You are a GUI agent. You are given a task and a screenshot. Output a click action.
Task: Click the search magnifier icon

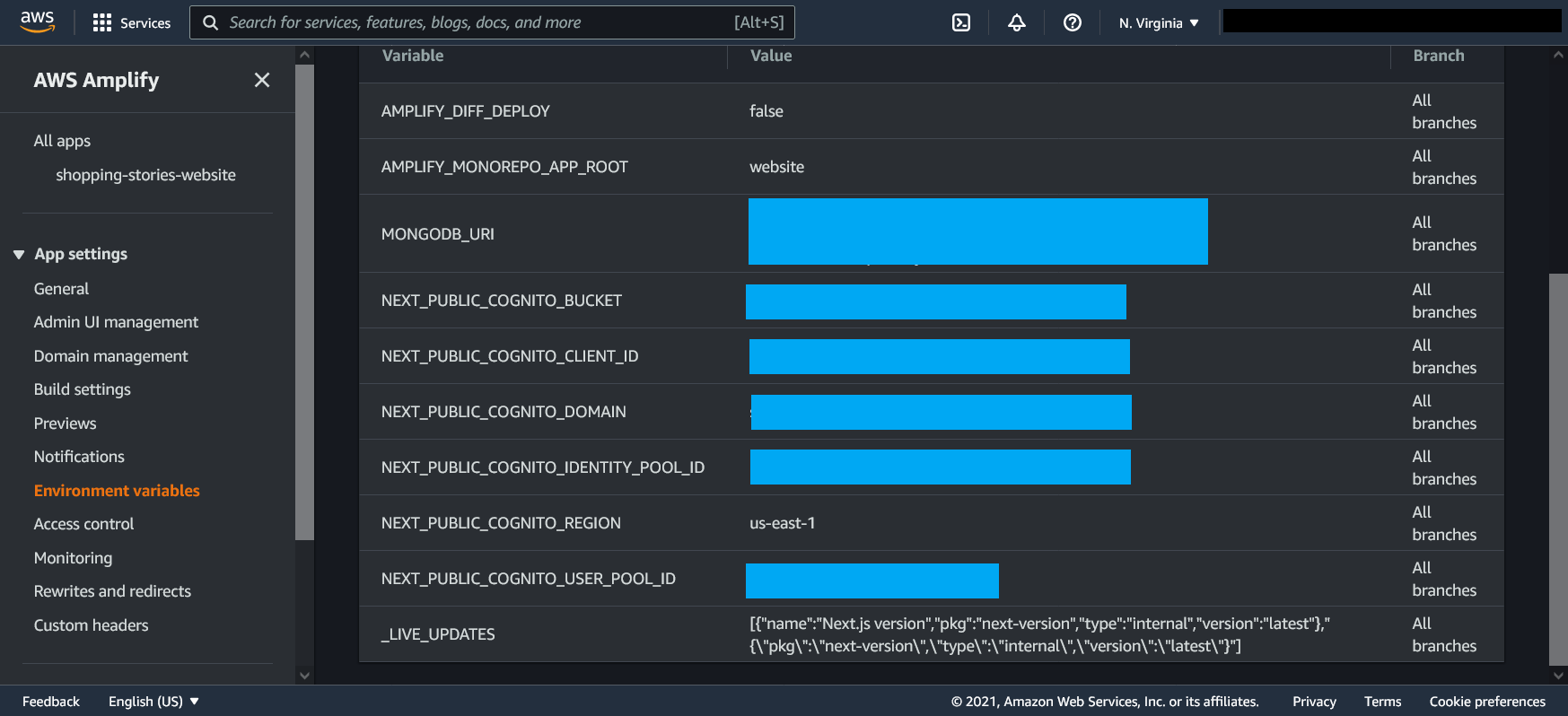(211, 22)
